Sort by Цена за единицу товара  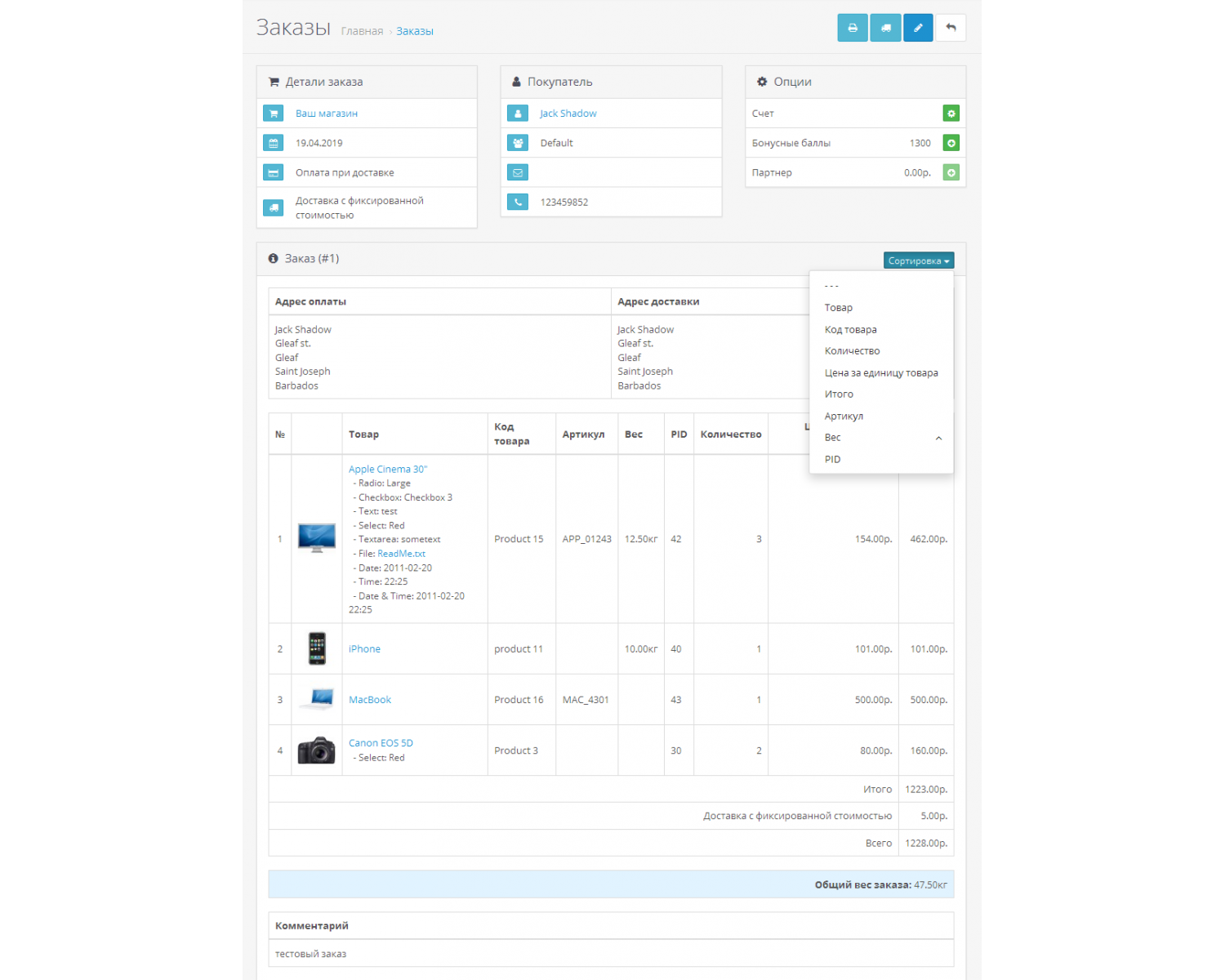click(880, 373)
